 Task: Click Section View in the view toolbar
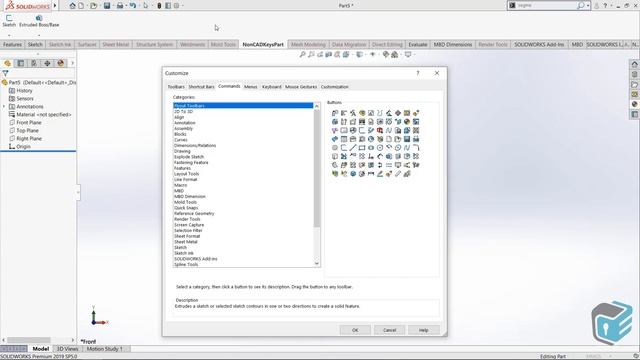pyautogui.click(x=329, y=54)
